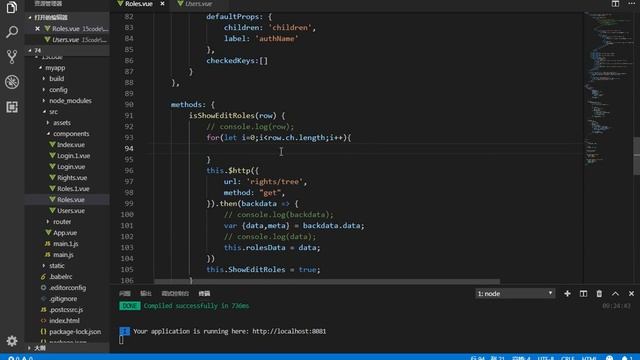640x360 pixels.
Task: Maximize the terminal panel with chevron
Action: pos(615,293)
